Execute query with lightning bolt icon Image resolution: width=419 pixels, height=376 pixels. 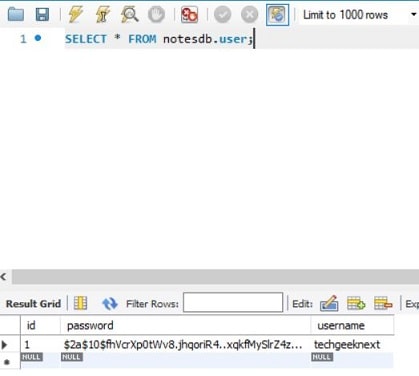point(75,15)
